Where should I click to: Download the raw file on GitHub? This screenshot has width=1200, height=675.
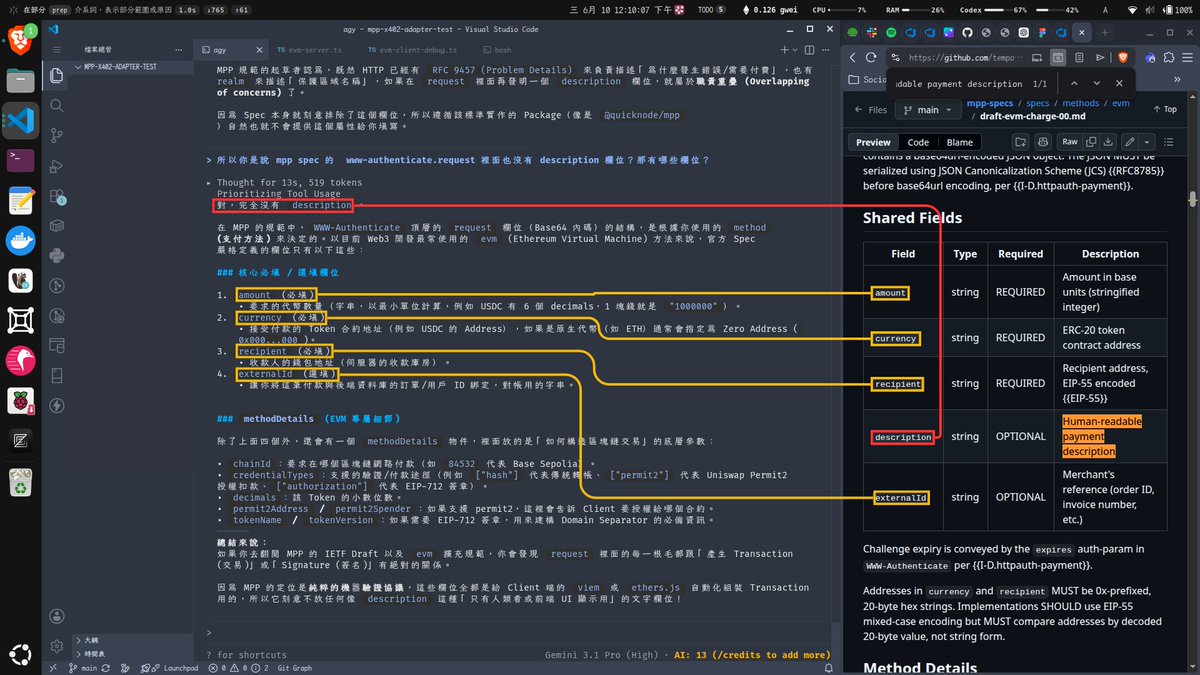pyautogui.click(x=1107, y=142)
